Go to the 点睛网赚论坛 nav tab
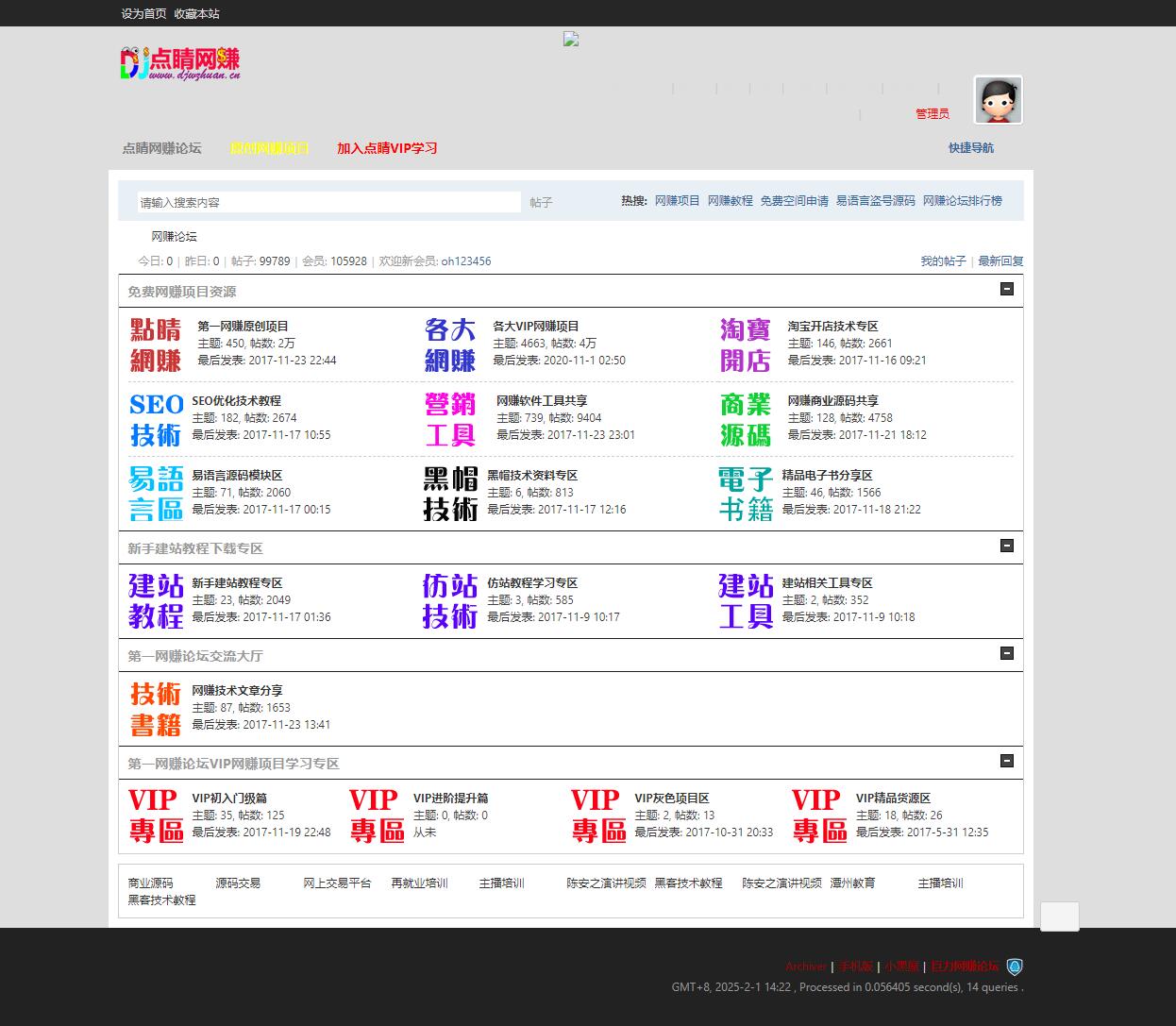Viewport: 1176px width, 1026px height. tap(161, 148)
